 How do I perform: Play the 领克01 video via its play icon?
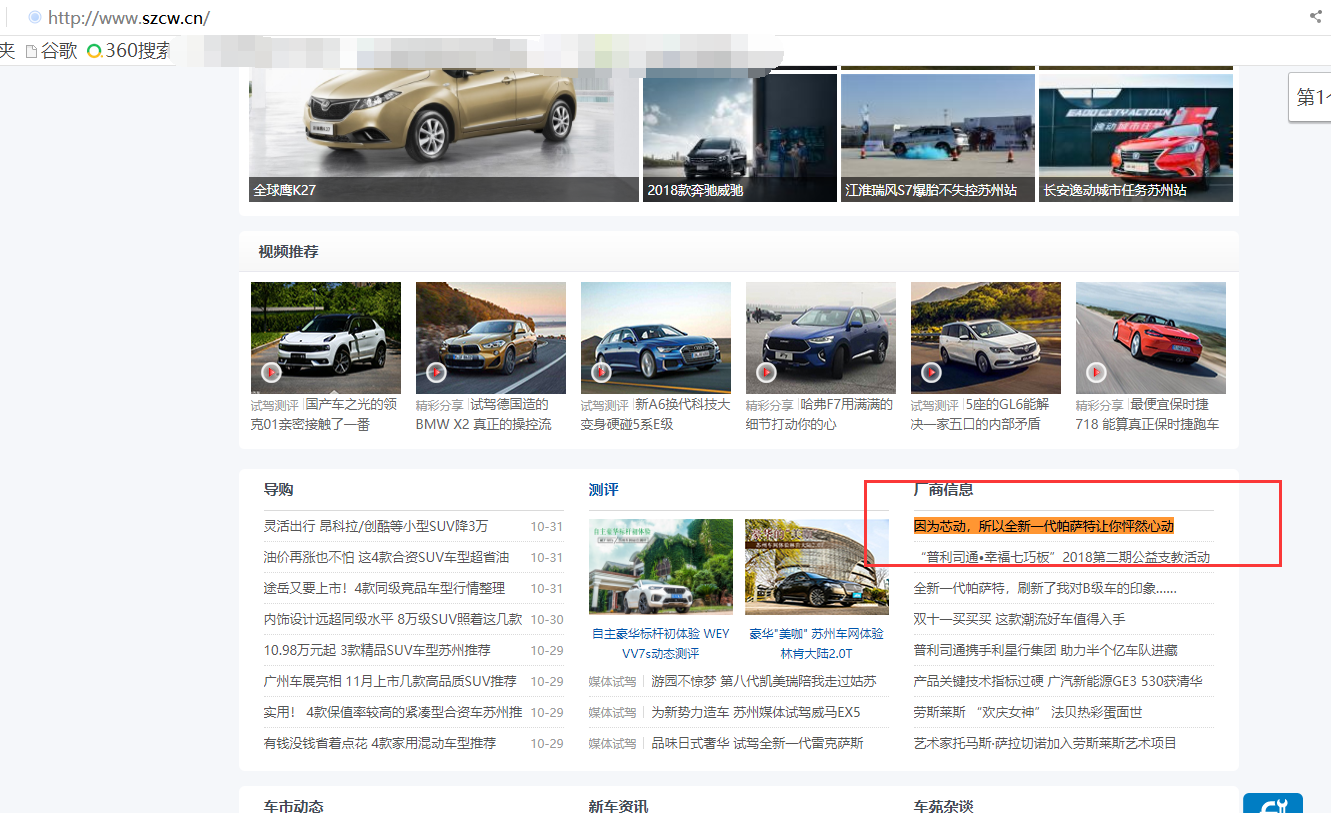click(271, 372)
